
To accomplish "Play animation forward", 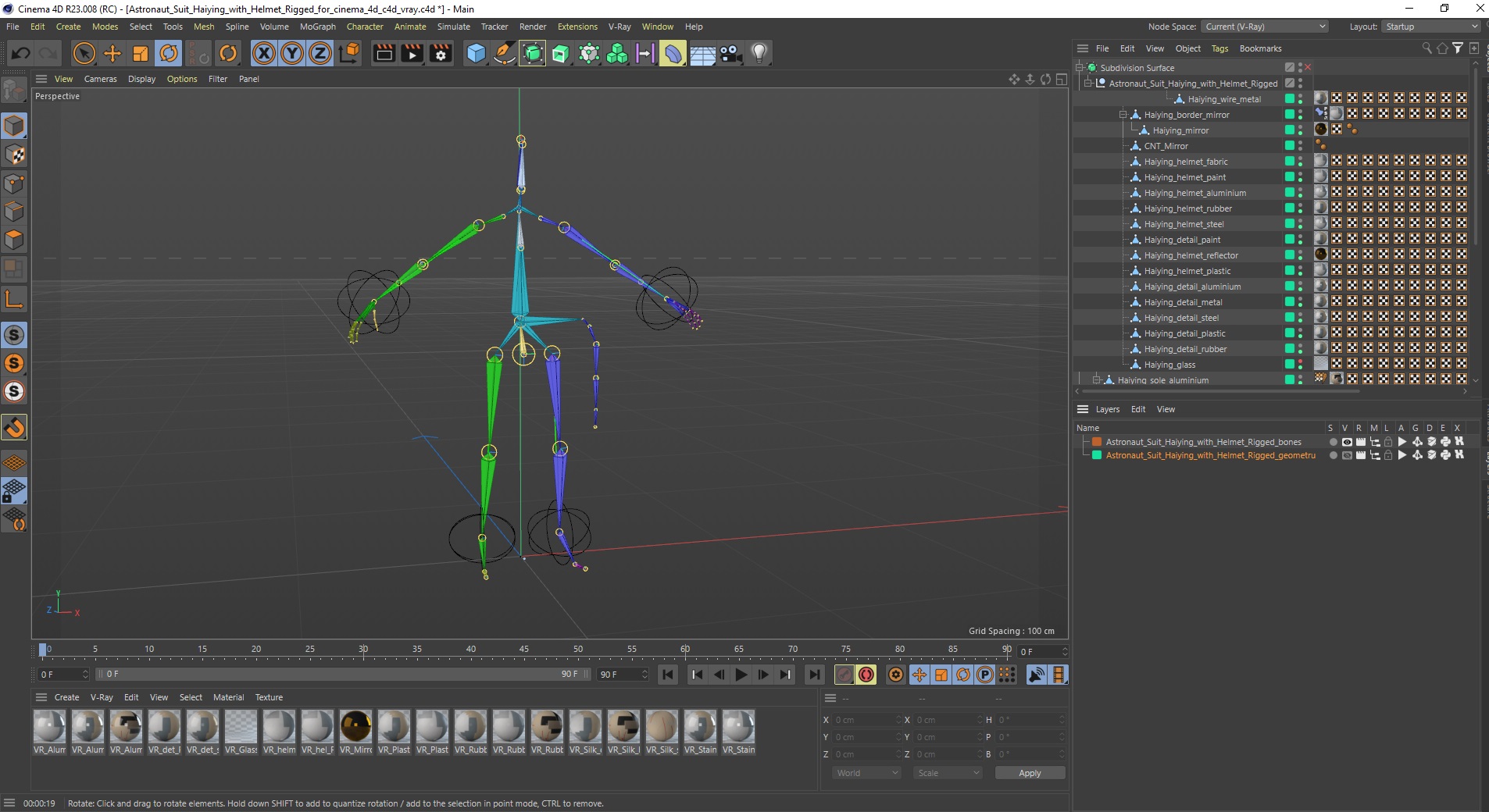I will tap(741, 675).
